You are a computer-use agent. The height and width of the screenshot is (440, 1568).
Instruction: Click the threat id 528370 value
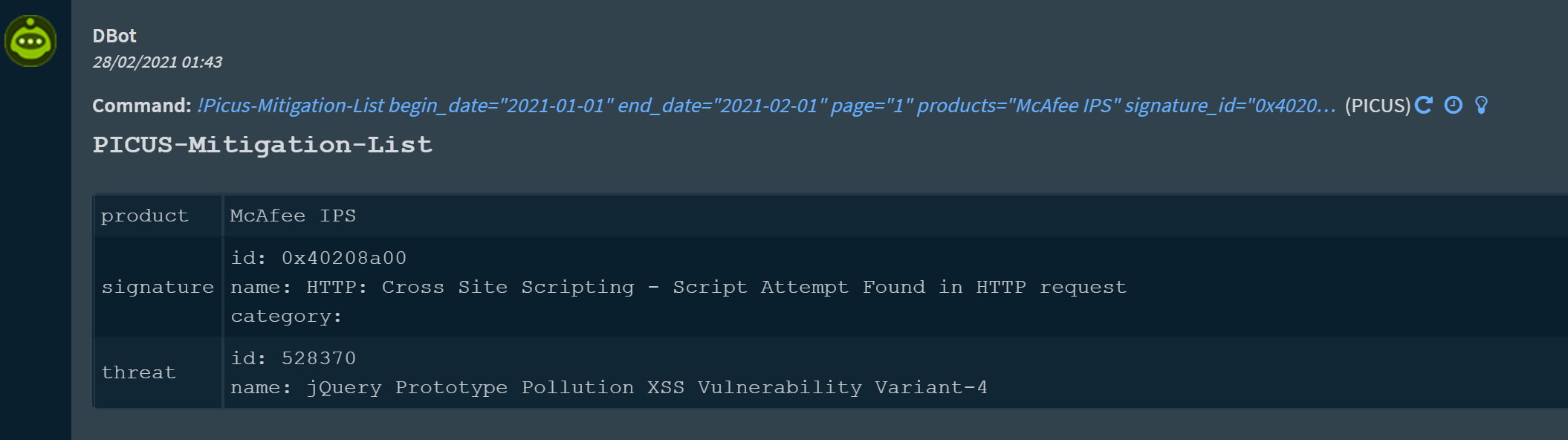point(294,357)
